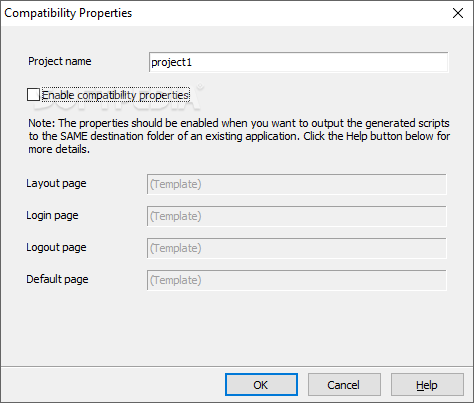This screenshot has height=403, width=474.
Task: Tick the Enable compatibility properties checkbox
Action: [33, 95]
